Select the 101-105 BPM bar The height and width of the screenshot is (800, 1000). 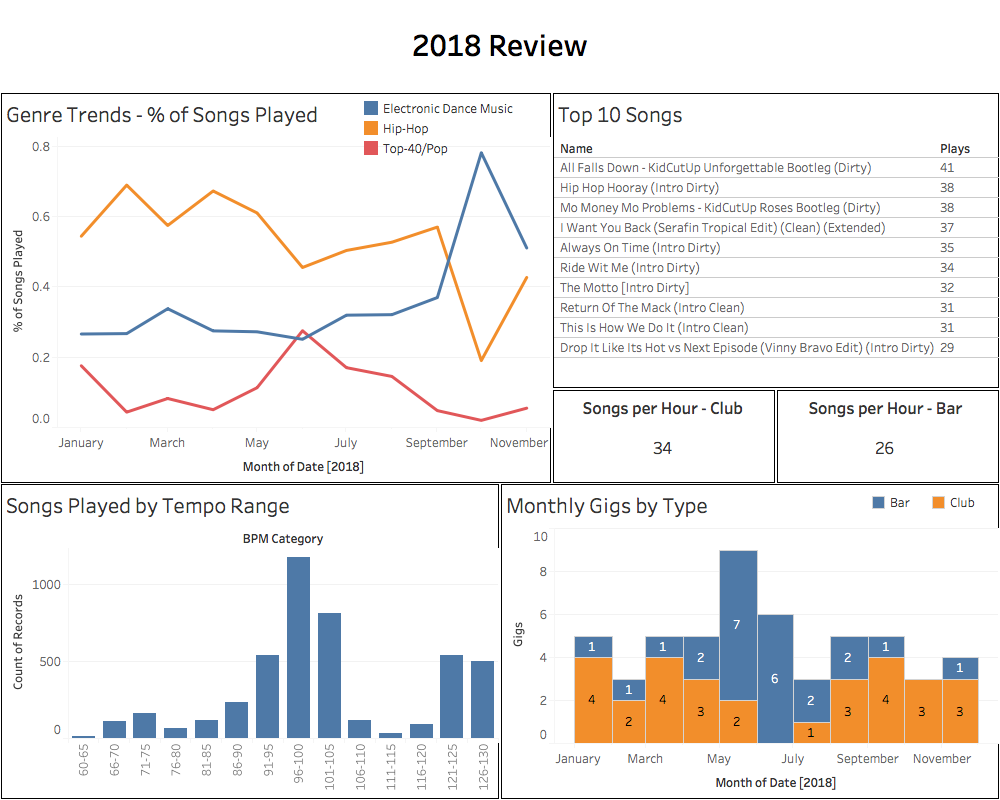point(329,675)
